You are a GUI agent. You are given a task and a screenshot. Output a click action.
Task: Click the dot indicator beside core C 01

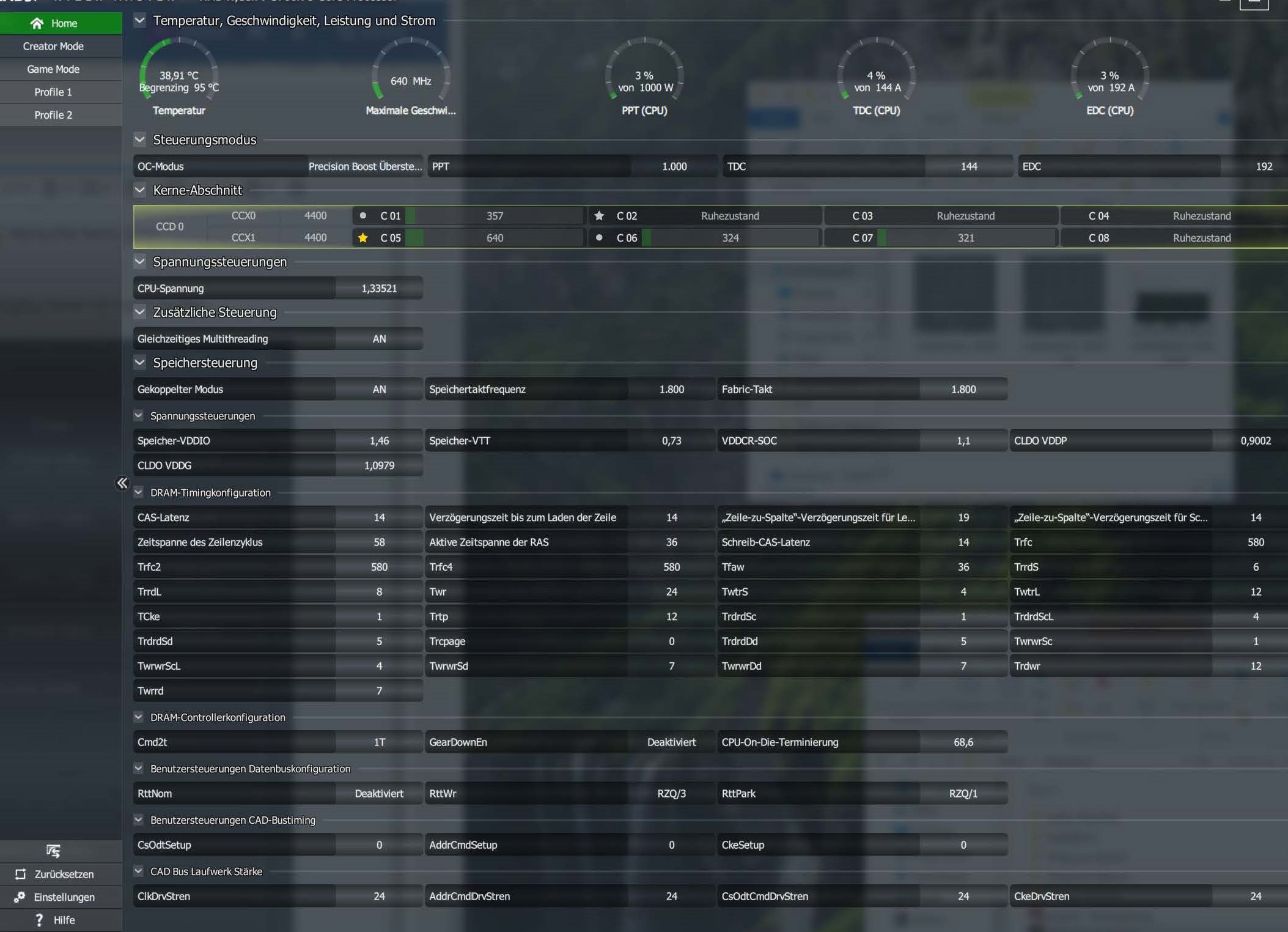point(363,216)
